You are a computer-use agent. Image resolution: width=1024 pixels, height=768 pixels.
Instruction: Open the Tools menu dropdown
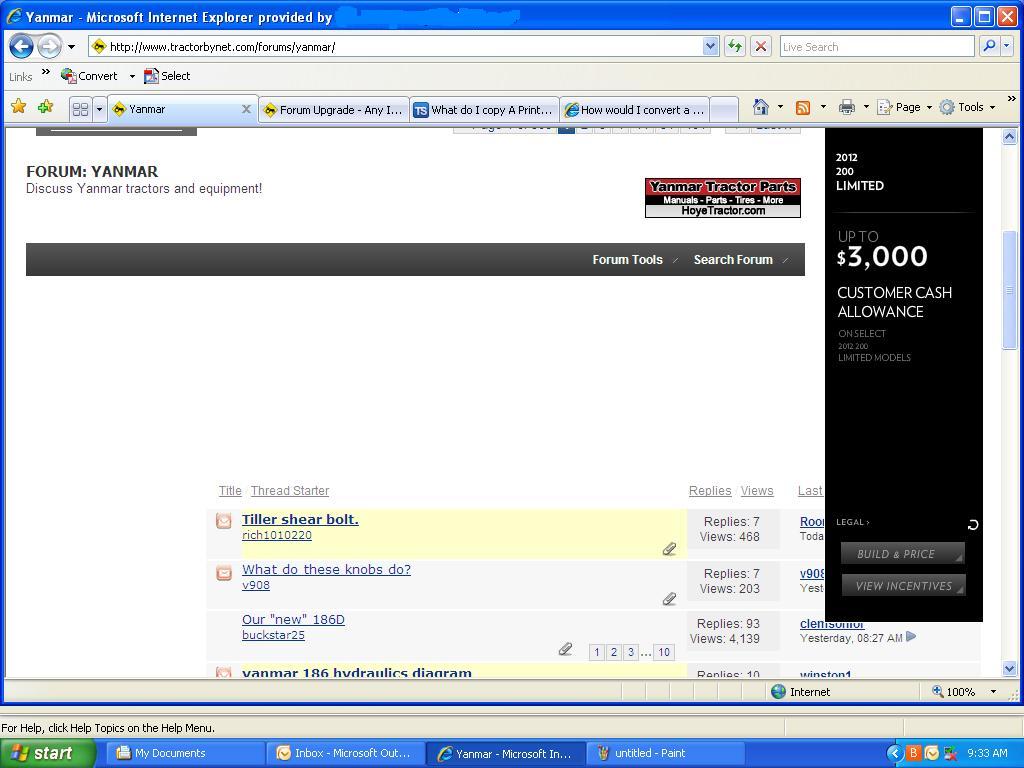tap(967, 107)
